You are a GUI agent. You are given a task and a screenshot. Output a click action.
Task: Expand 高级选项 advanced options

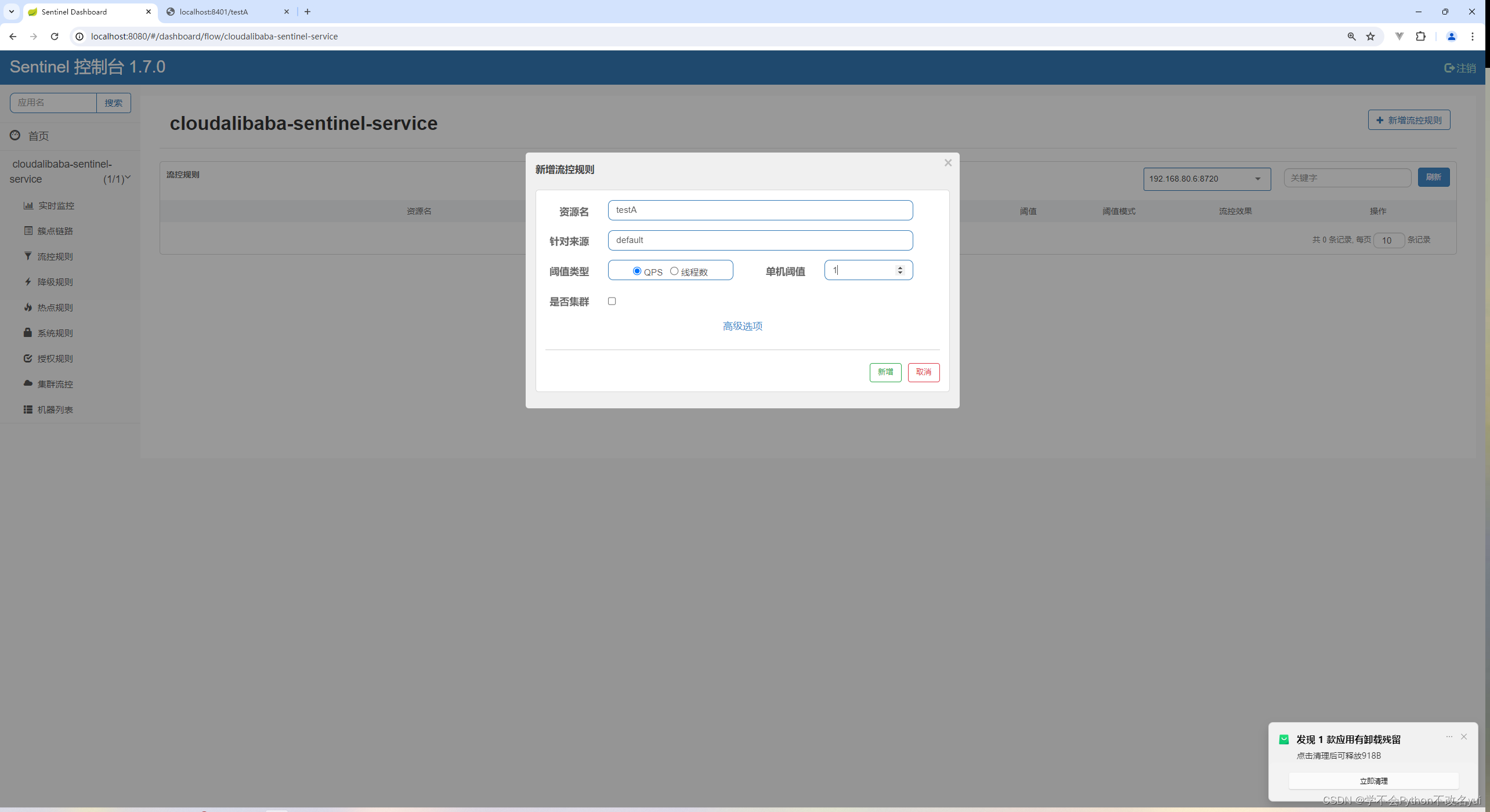742,326
